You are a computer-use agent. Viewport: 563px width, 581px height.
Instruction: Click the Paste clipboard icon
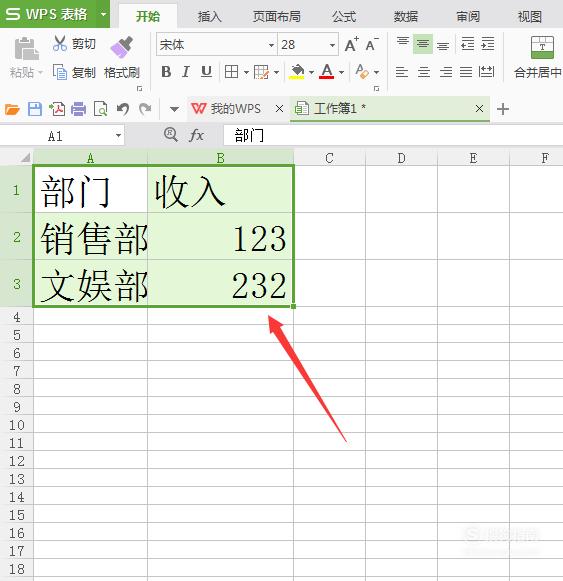(26, 49)
